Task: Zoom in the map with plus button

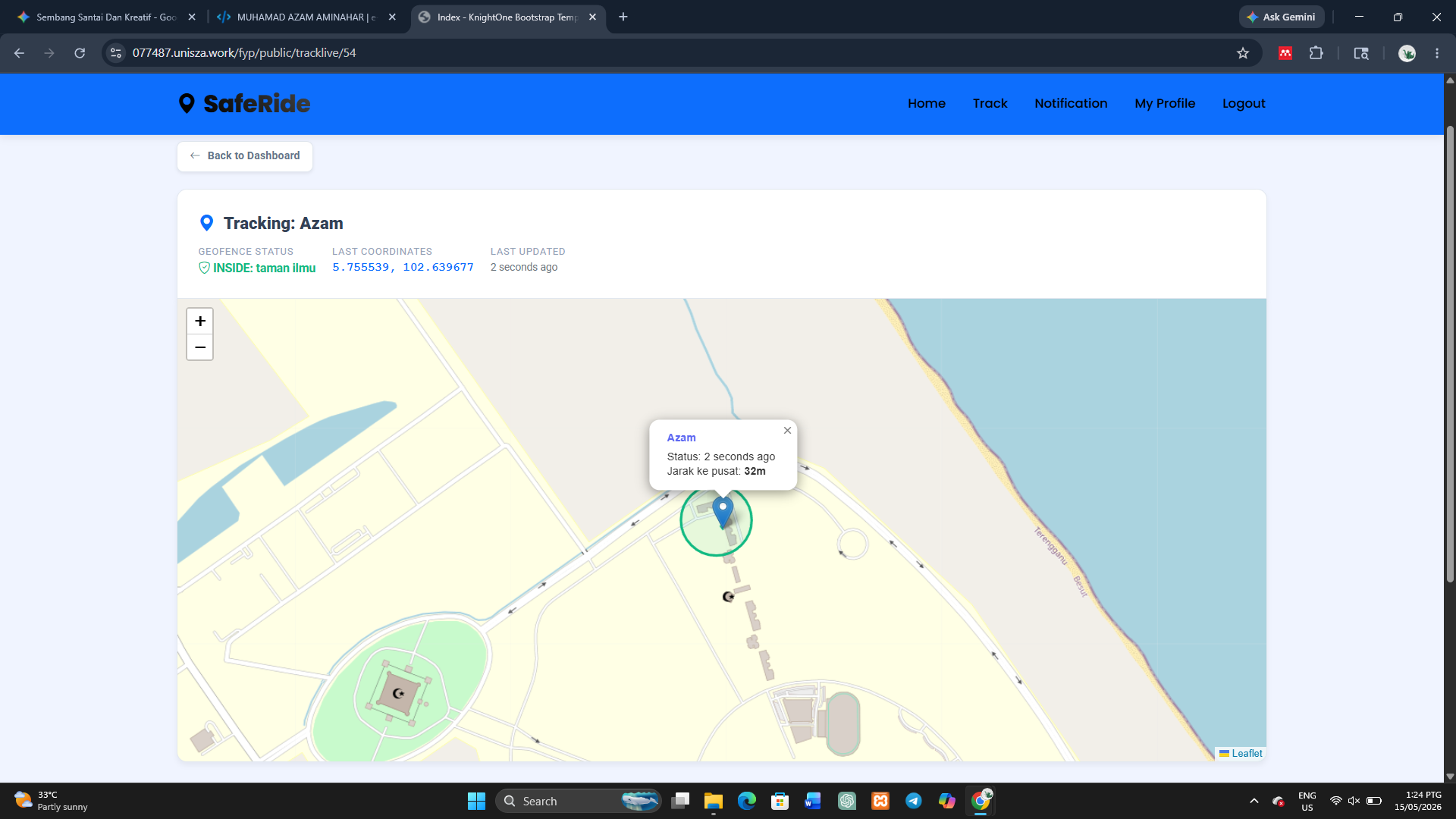Action: point(200,321)
